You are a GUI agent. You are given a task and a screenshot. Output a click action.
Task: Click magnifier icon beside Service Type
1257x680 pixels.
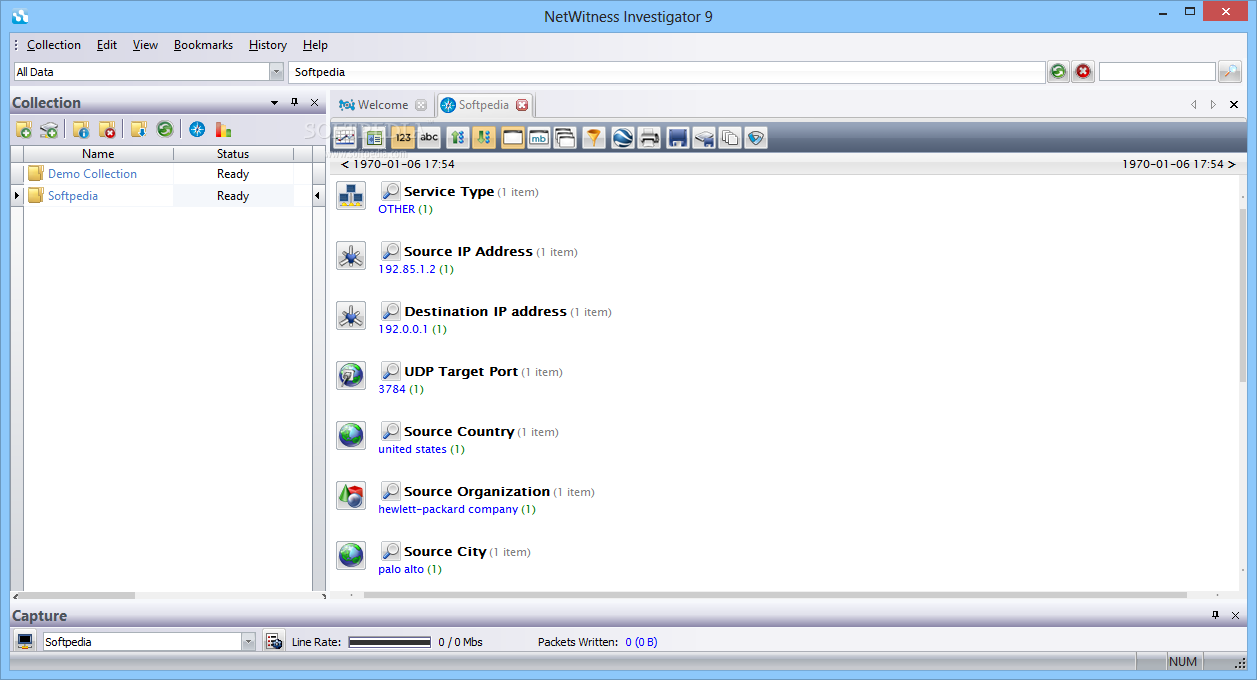(391, 191)
